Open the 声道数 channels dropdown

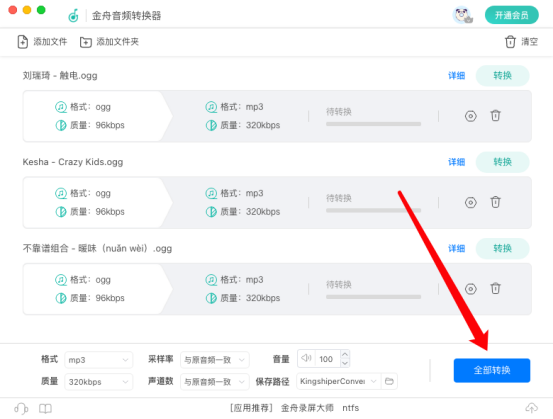(214, 382)
